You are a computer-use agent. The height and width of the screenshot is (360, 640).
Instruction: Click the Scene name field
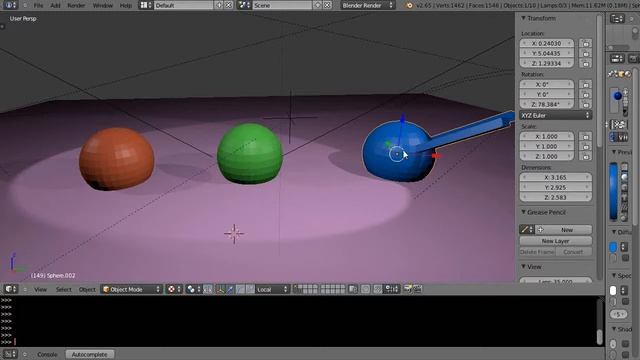[282, 5]
